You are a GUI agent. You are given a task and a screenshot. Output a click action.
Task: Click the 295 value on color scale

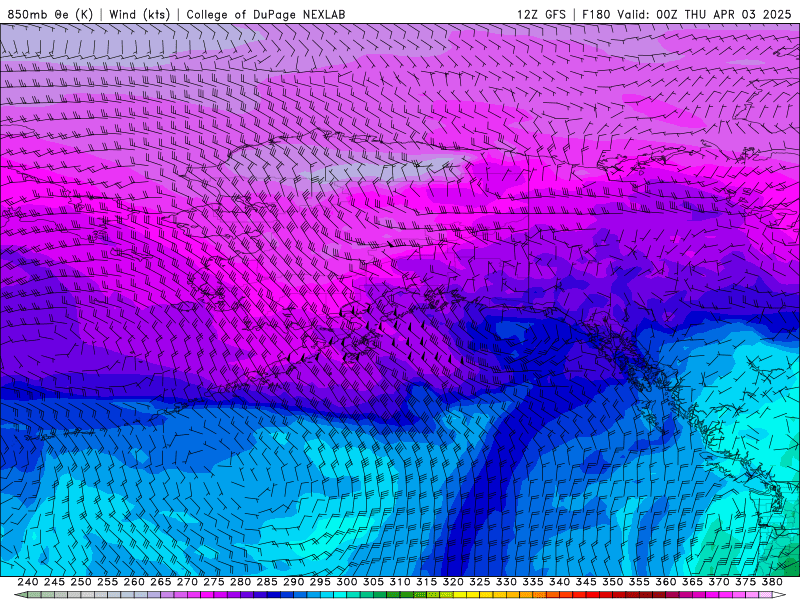[320, 582]
